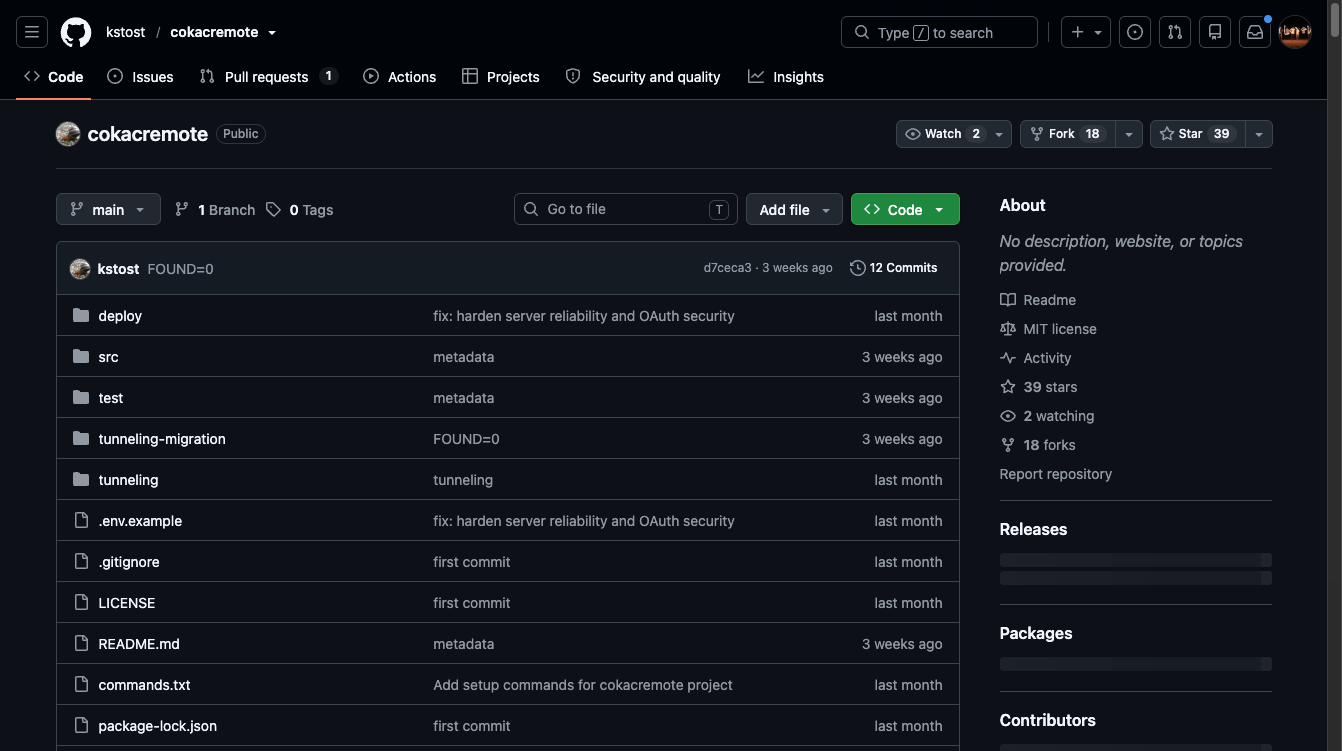Open the Actions tab
1342x751 pixels.
pyautogui.click(x=400, y=77)
